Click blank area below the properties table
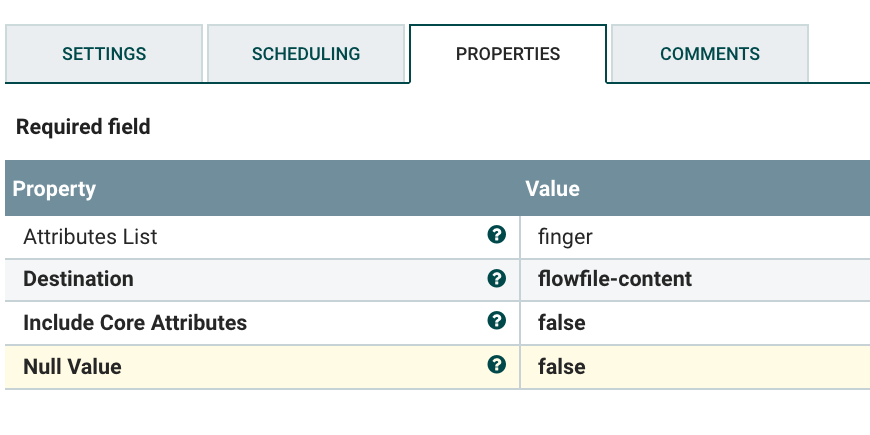The image size is (870, 435). pos(435,412)
